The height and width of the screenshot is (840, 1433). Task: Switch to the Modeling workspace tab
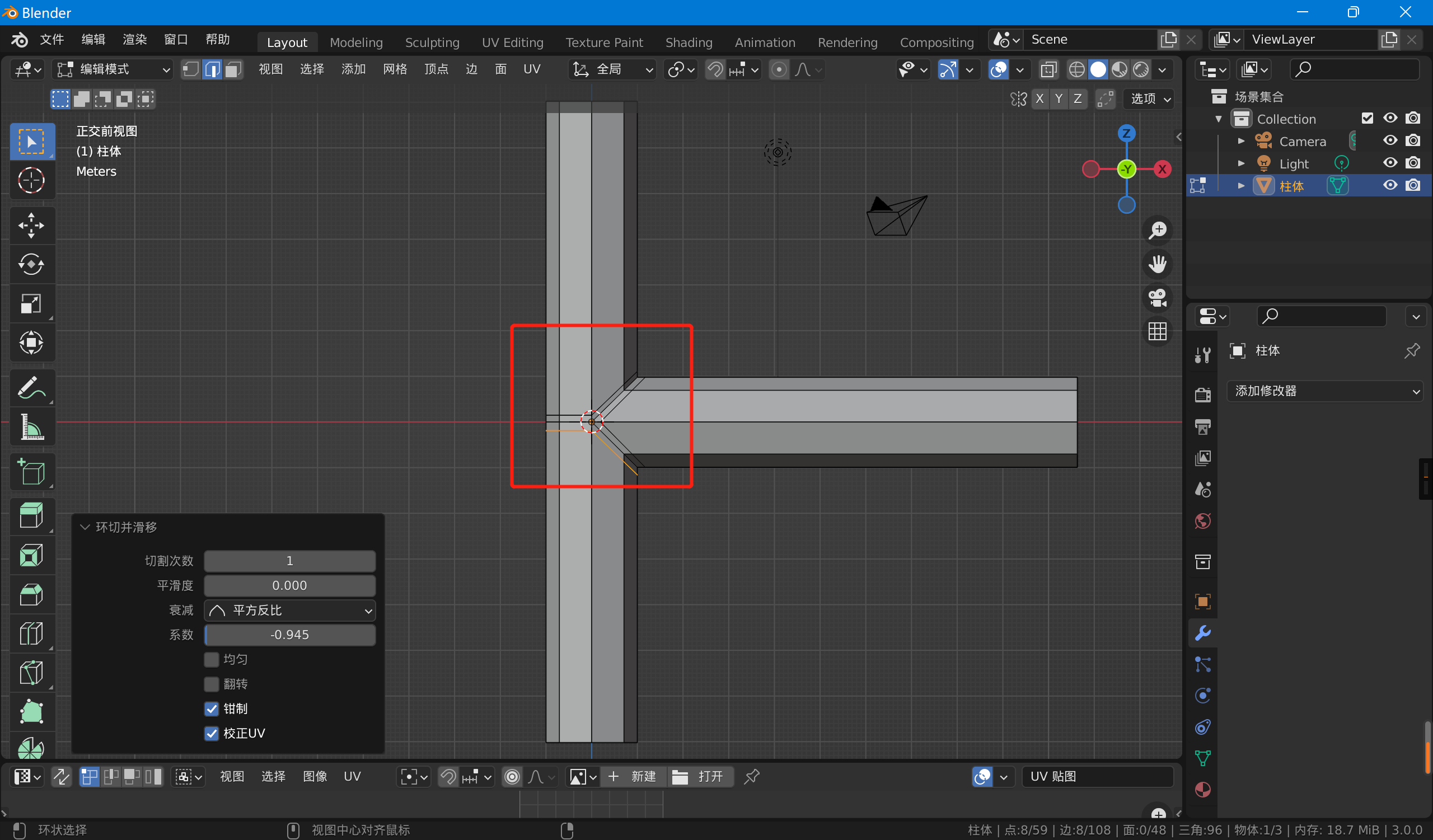pos(356,42)
